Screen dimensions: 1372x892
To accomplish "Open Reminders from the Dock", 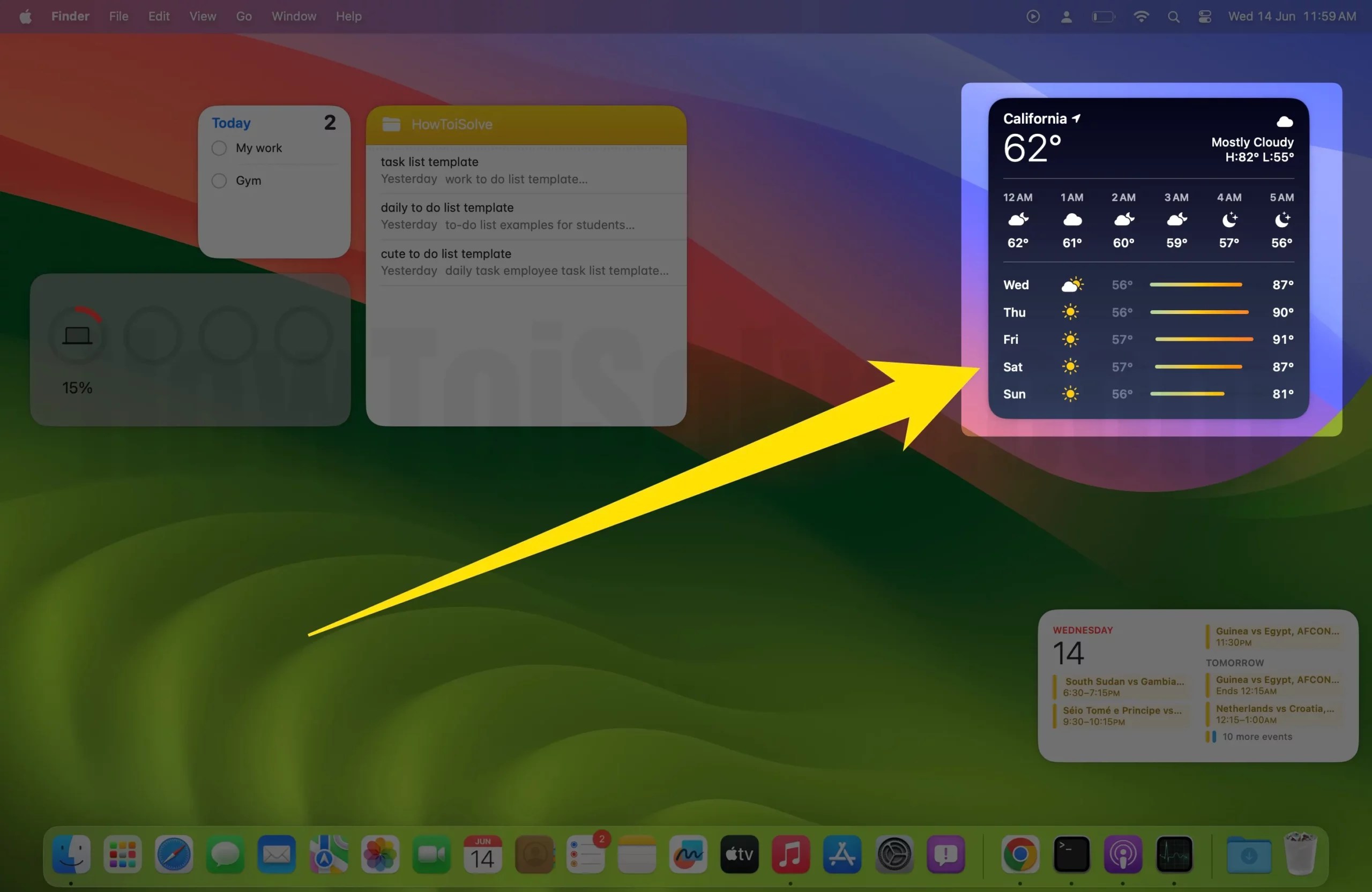I will pyautogui.click(x=586, y=854).
